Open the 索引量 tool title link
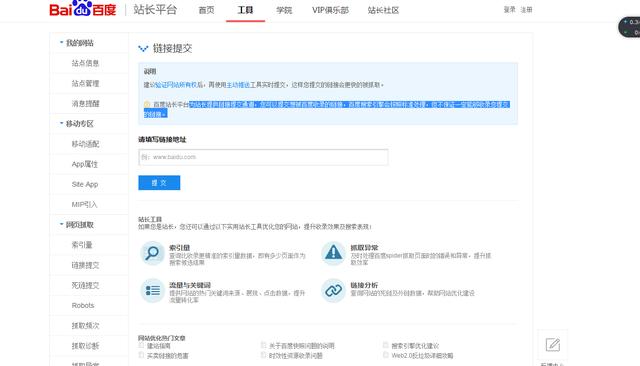Image resolution: width=640 pixels, height=366 pixels. point(180,248)
